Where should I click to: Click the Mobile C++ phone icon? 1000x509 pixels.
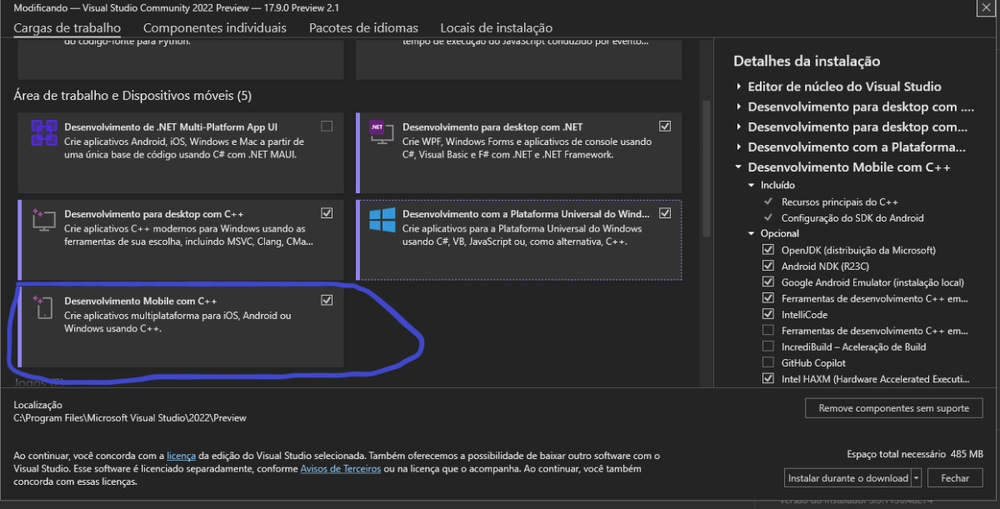point(43,306)
